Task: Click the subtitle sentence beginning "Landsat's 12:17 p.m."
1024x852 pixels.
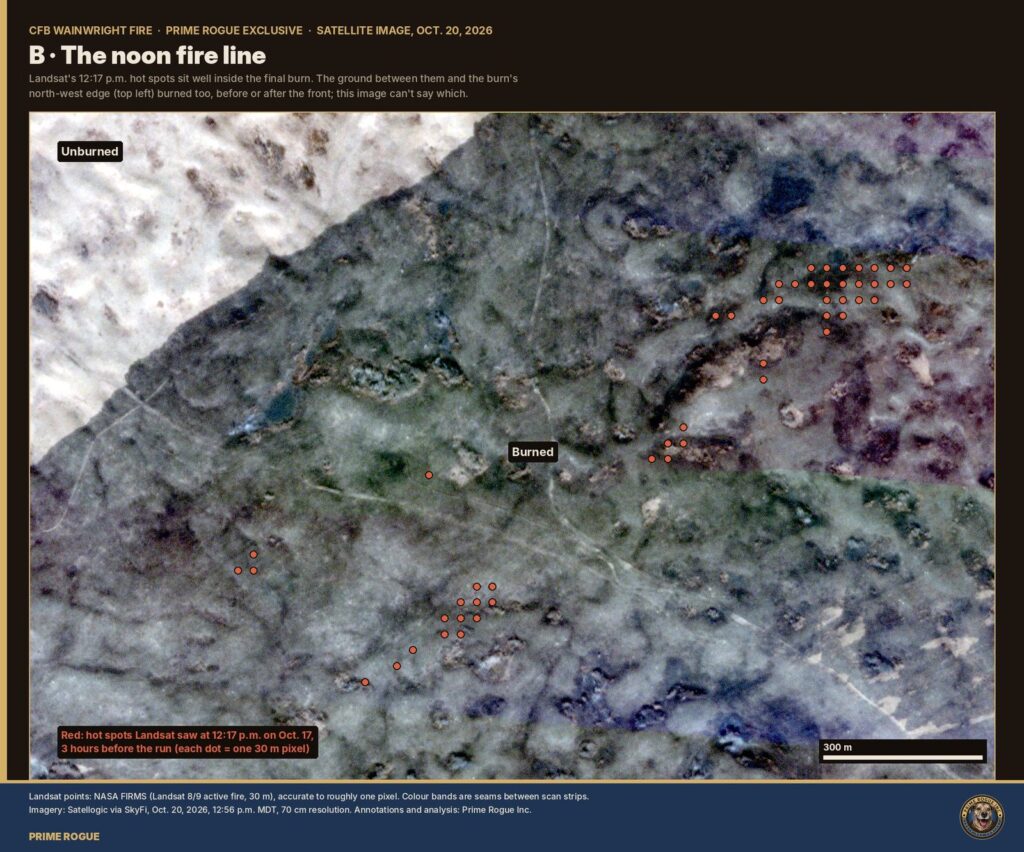Action: click(273, 78)
